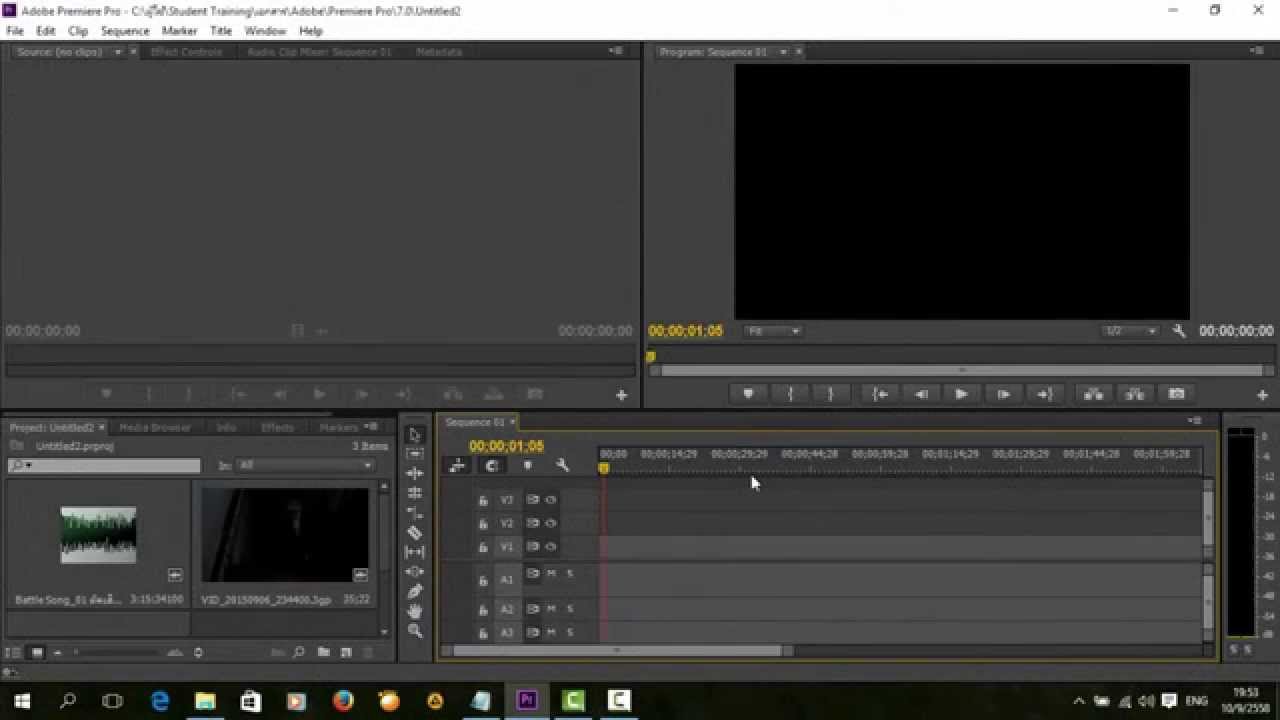Viewport: 1280px width, 720px height.
Task: Open Timeline panel flyout menu
Action: (1194, 421)
